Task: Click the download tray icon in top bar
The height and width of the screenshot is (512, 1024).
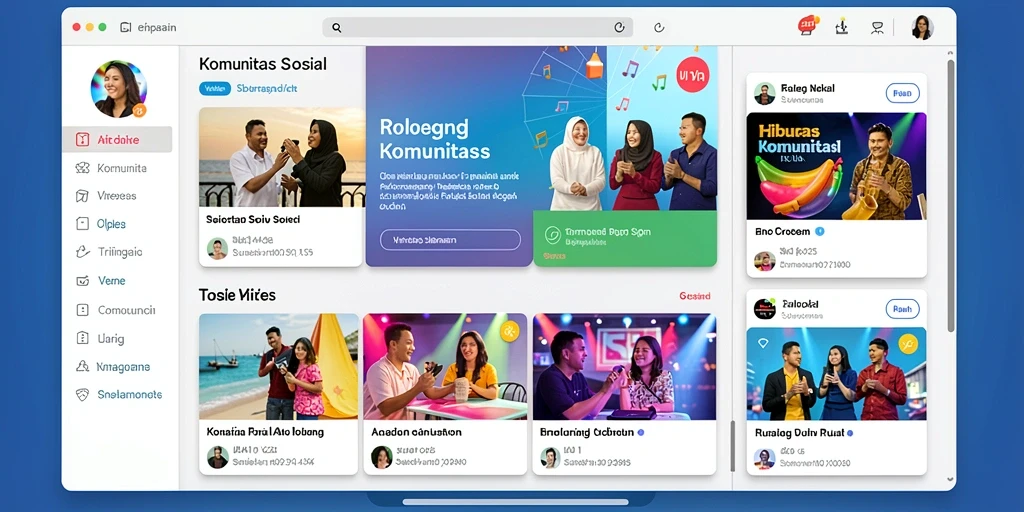Action: point(842,27)
